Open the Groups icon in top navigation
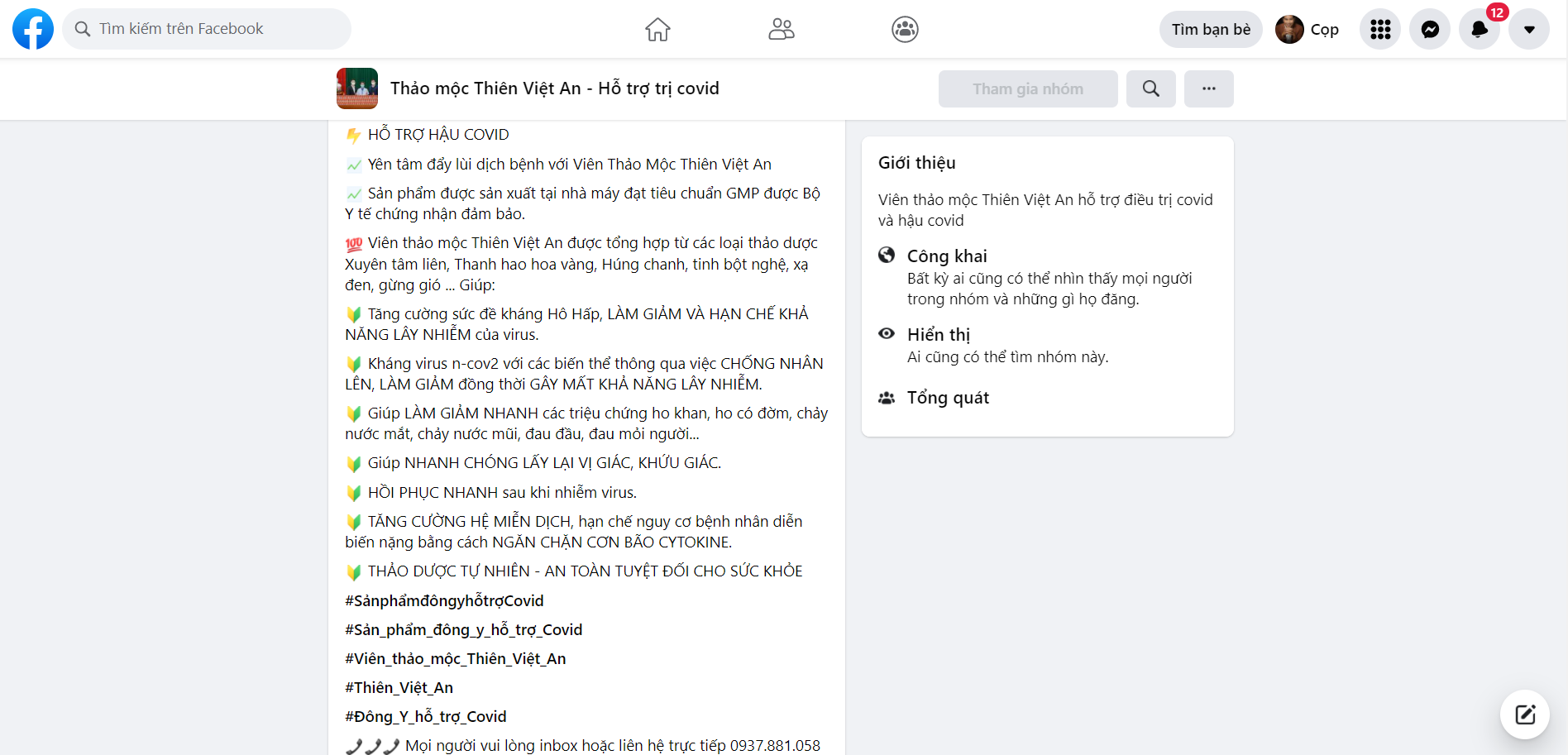This screenshot has height=755, width=1568. pos(906,29)
